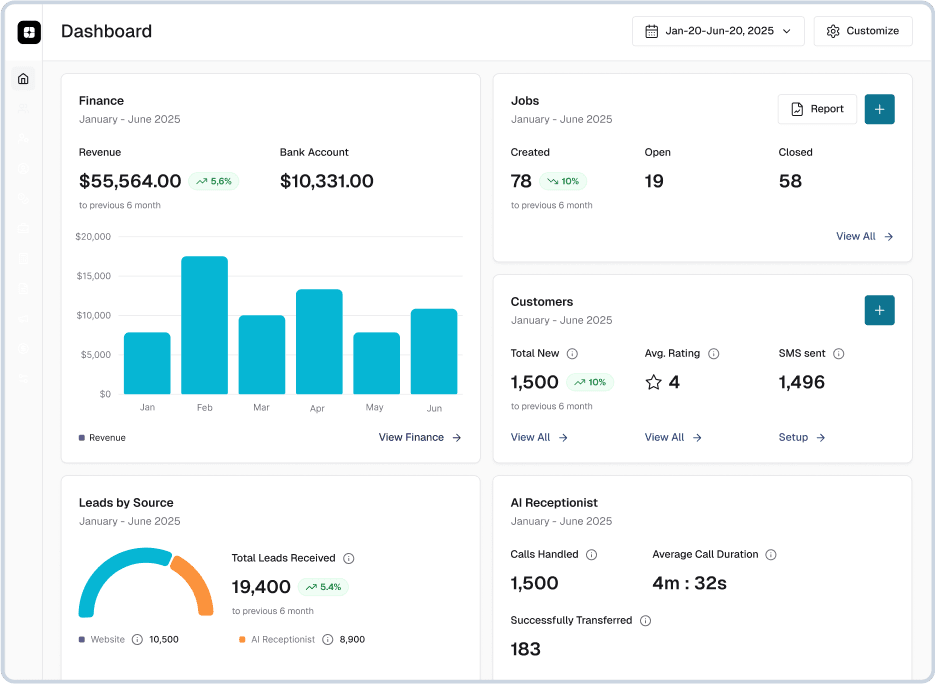Open the Customize dashboard settings
Viewport: 935px width, 684px height.
[x=862, y=31]
